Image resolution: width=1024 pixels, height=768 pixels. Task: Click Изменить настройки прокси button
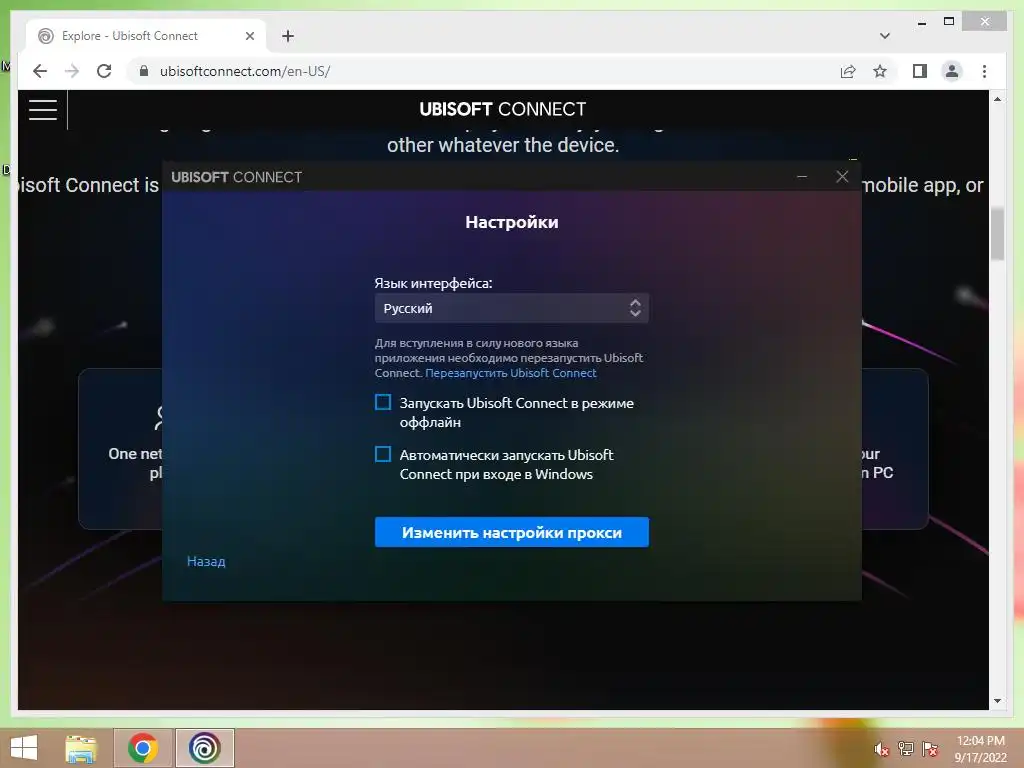point(511,532)
